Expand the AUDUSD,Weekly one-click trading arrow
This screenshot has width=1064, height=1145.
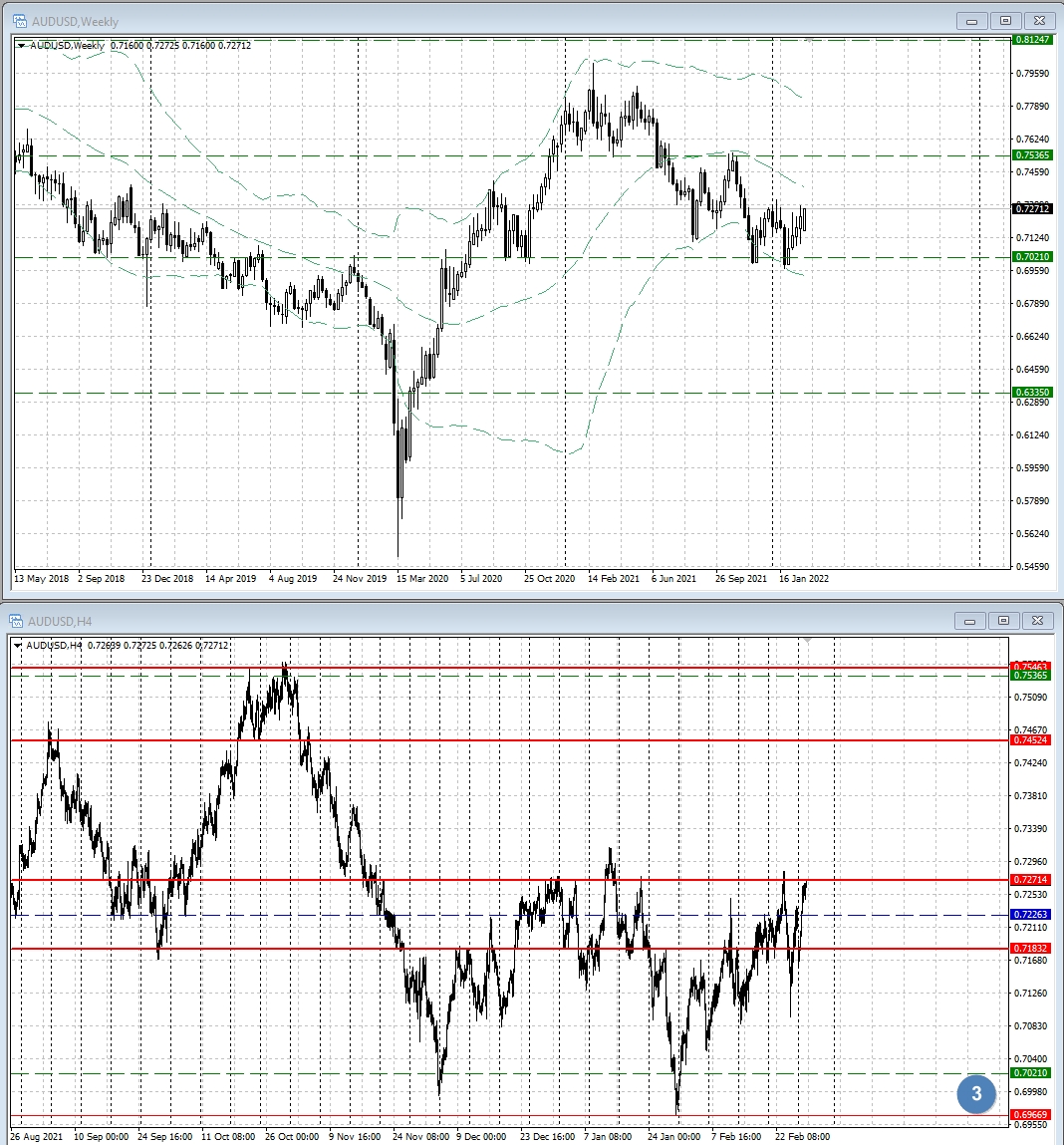coord(22,46)
